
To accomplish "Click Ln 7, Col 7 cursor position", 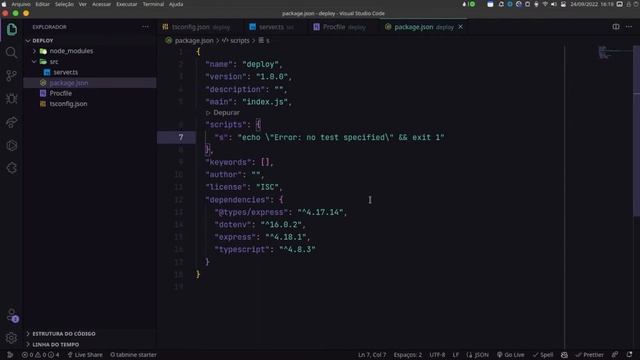I will click(x=372, y=355).
